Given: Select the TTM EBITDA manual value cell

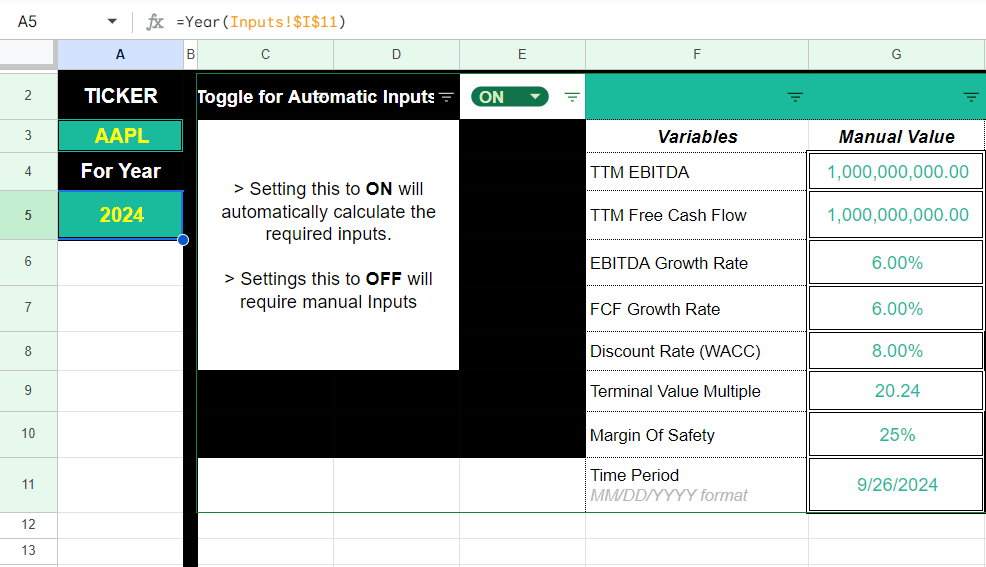Looking at the screenshot, I should [x=896, y=172].
